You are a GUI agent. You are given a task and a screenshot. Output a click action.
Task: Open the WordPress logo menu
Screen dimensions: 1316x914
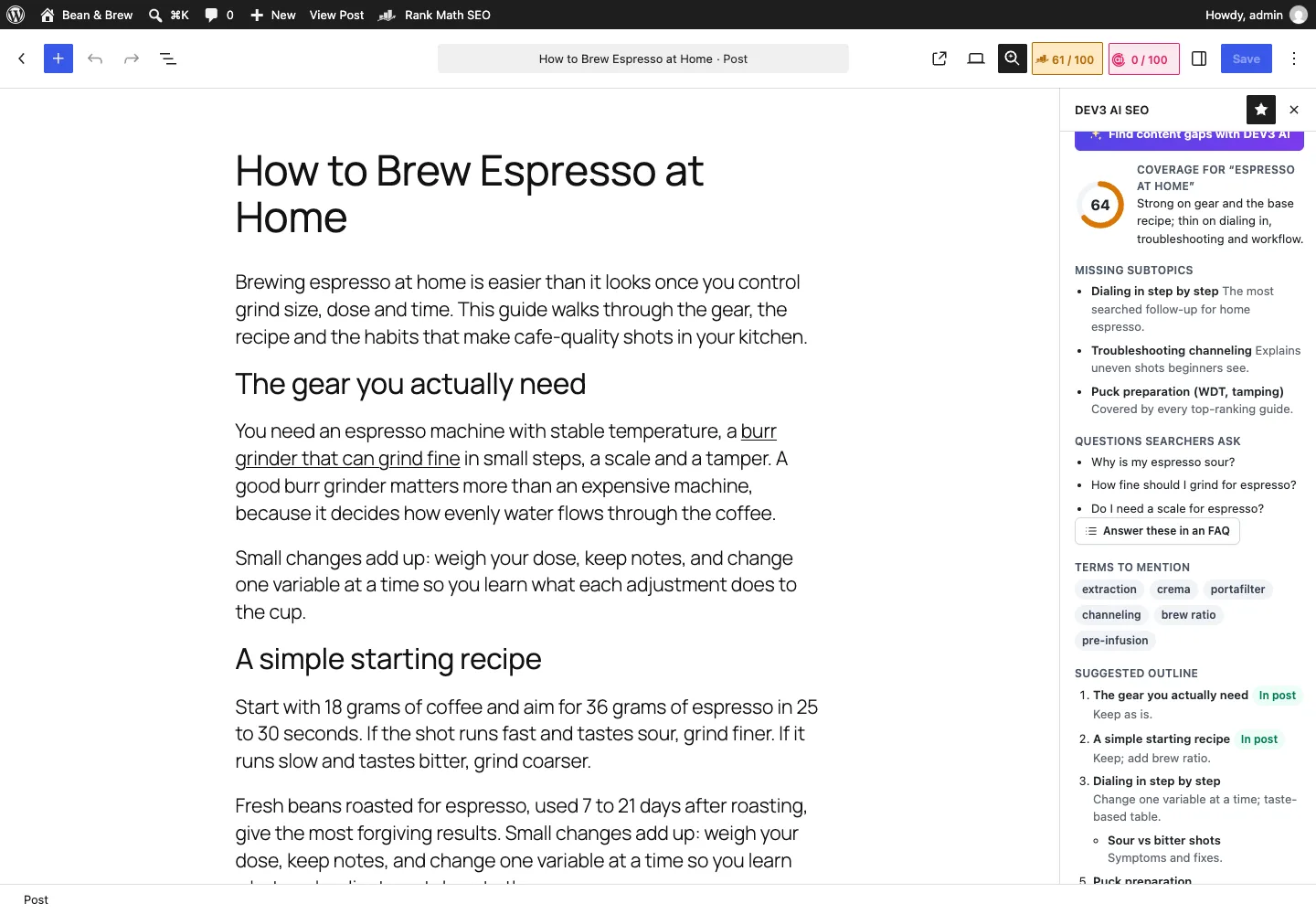pos(16,15)
